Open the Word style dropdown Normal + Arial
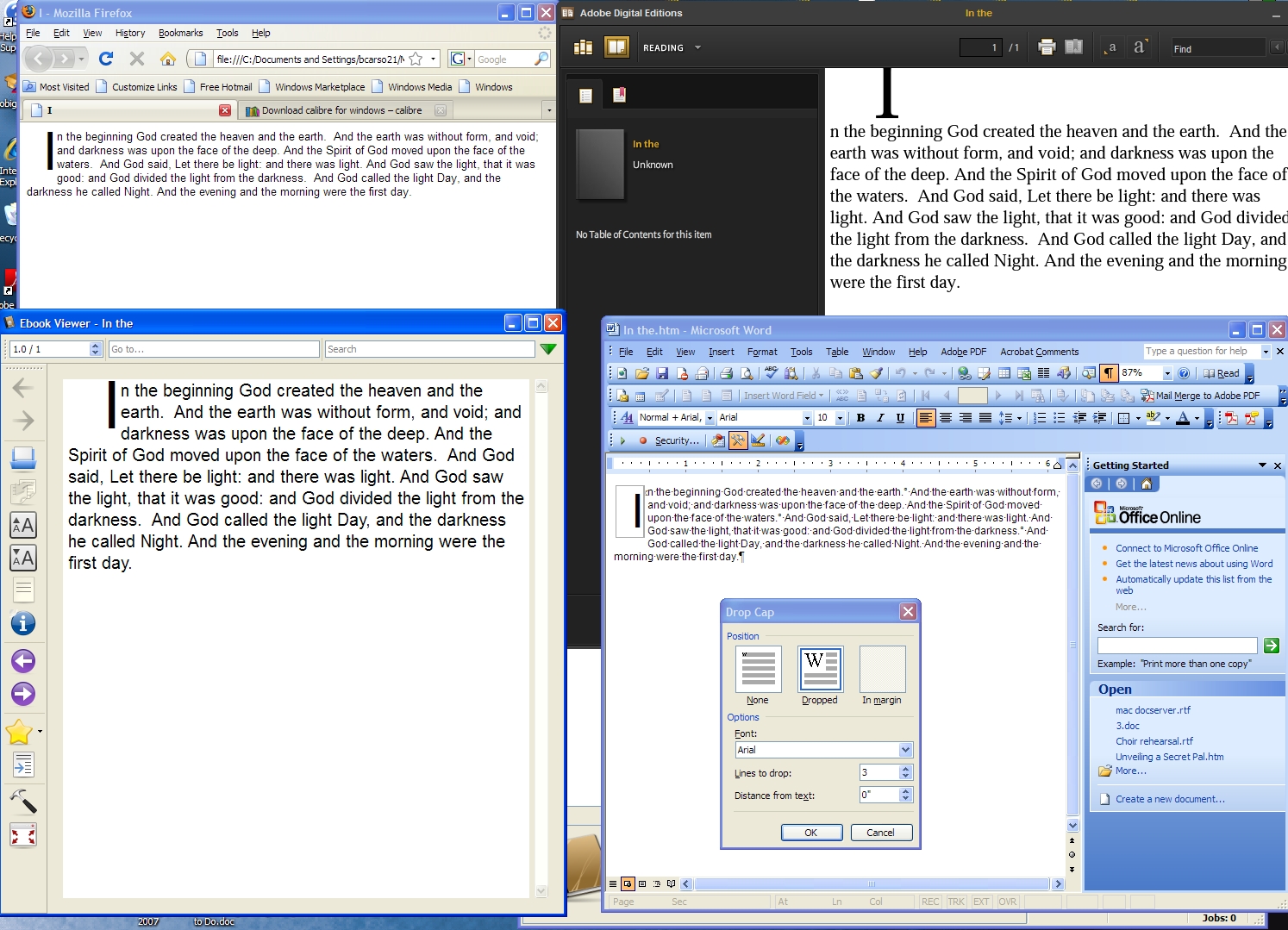The image size is (1288, 930). pos(710,418)
